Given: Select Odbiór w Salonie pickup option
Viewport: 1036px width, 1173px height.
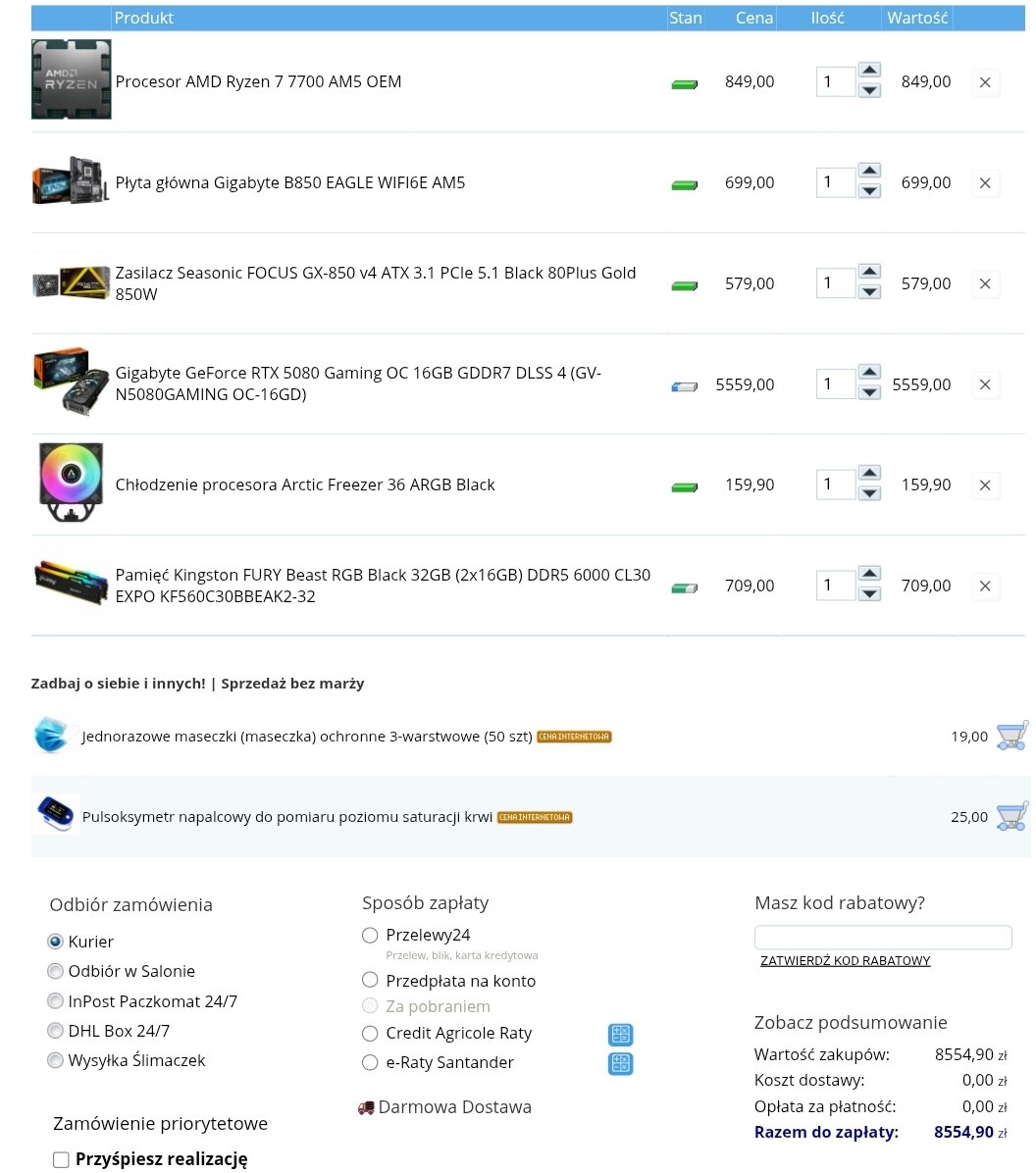Looking at the screenshot, I should coord(56,972).
